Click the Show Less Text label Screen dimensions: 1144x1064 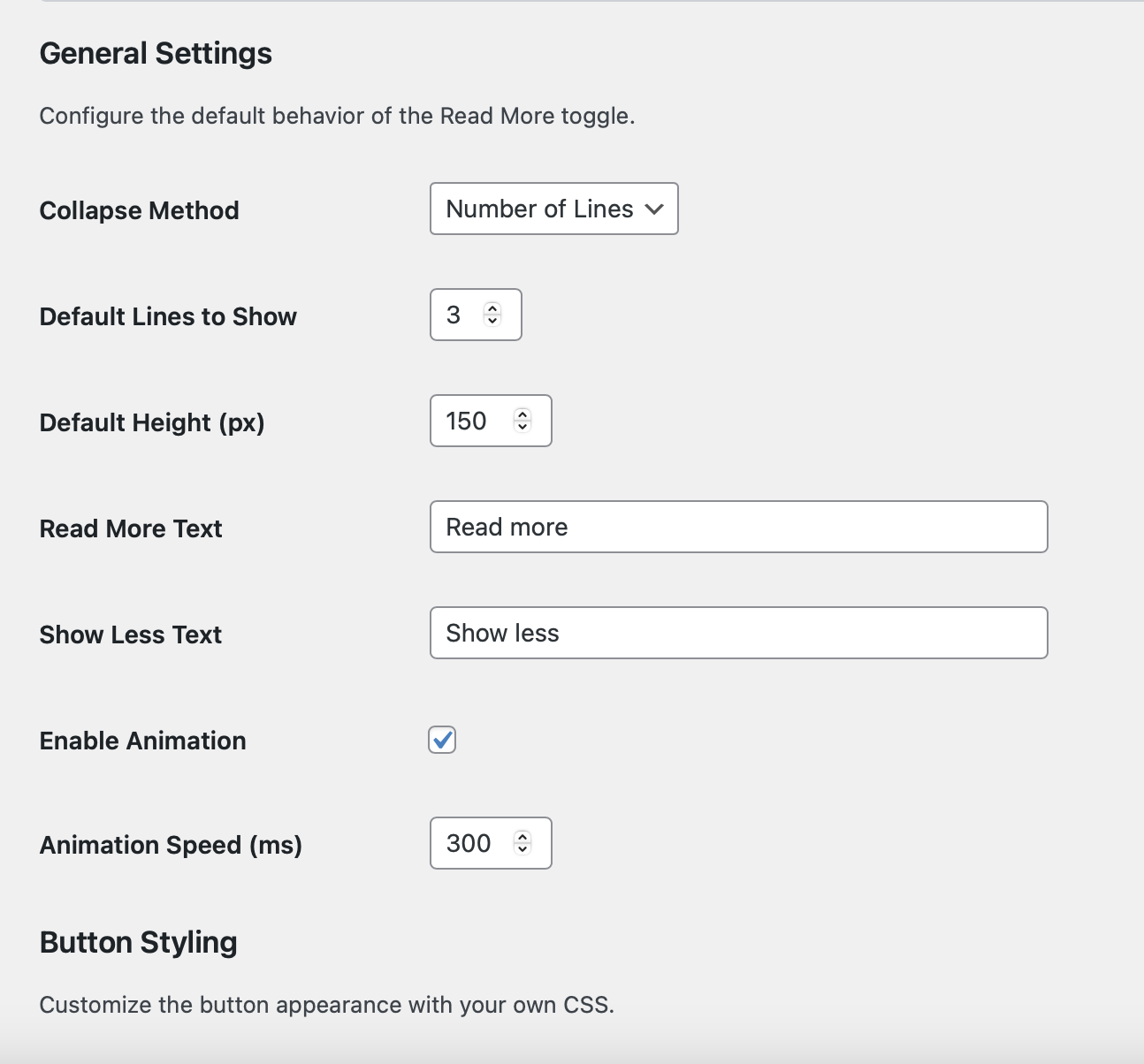(131, 635)
